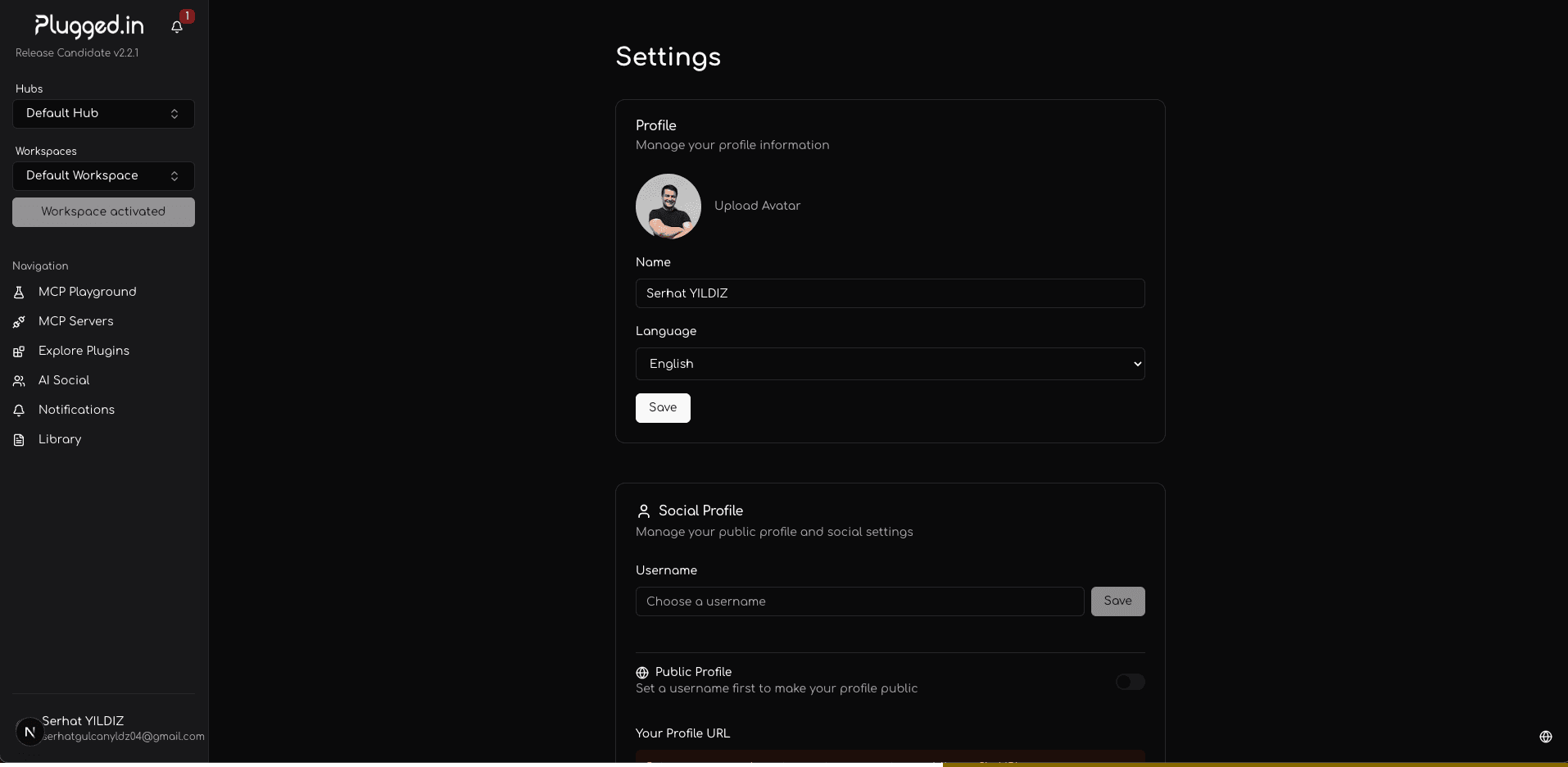Go to MCP Playground
The width and height of the screenshot is (1568, 767).
pos(88,292)
